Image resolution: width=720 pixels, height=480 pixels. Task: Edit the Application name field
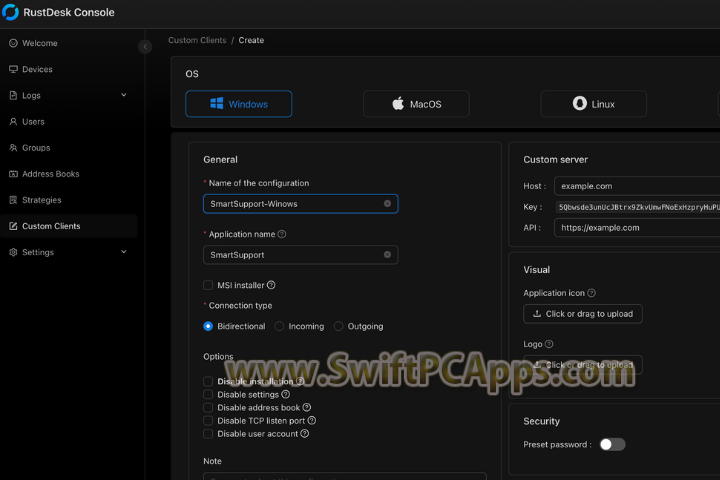click(301, 255)
